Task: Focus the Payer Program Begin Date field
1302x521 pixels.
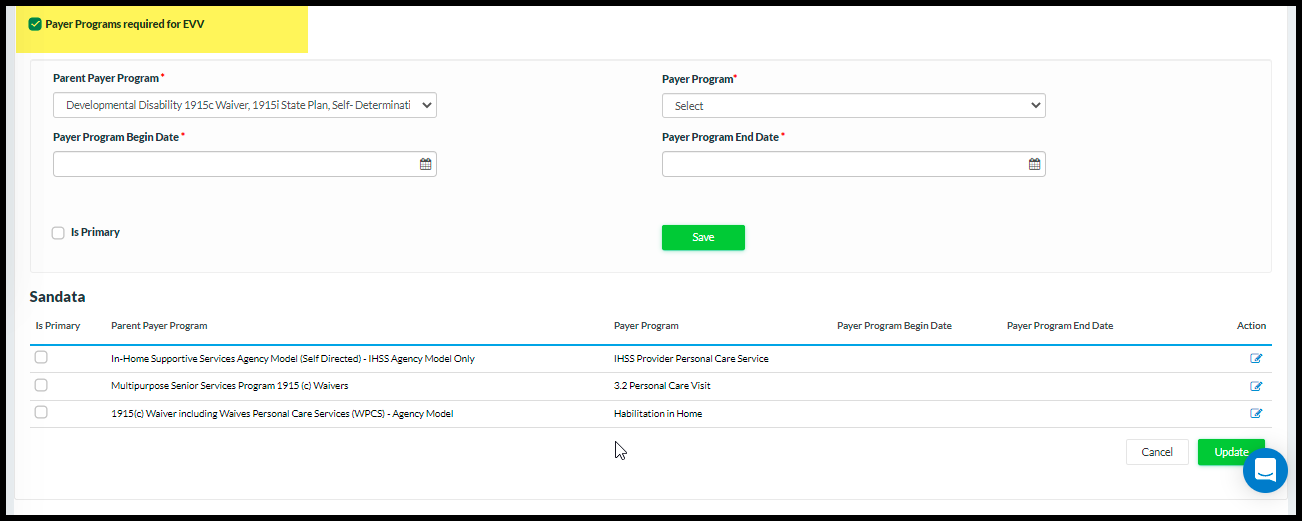Action: point(235,164)
